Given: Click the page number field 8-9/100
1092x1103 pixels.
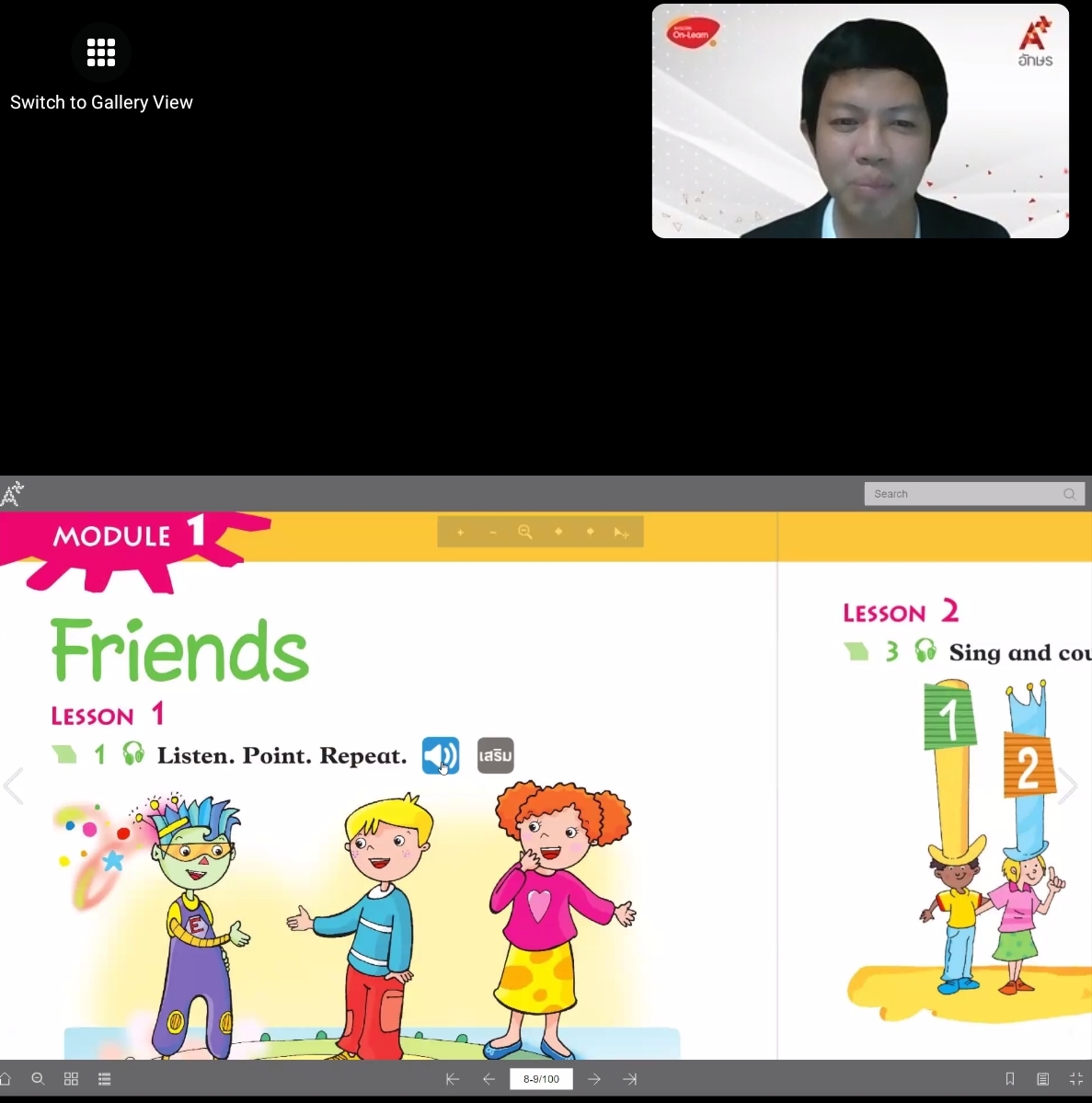Looking at the screenshot, I should click(541, 1078).
